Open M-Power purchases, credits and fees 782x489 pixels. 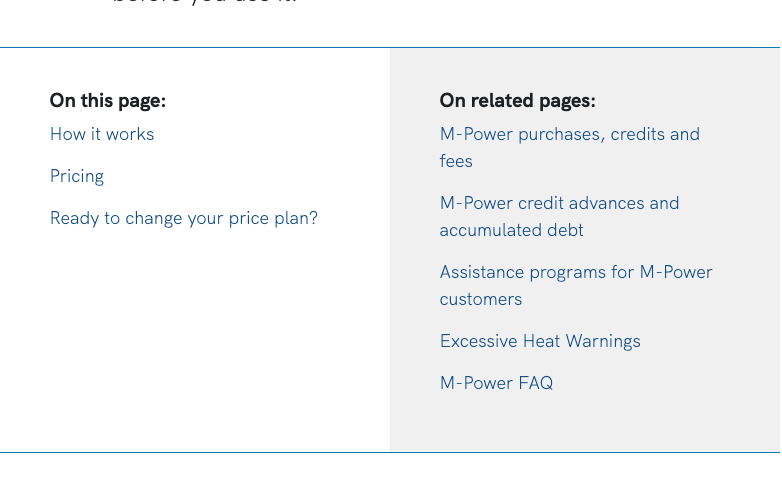[569, 134]
